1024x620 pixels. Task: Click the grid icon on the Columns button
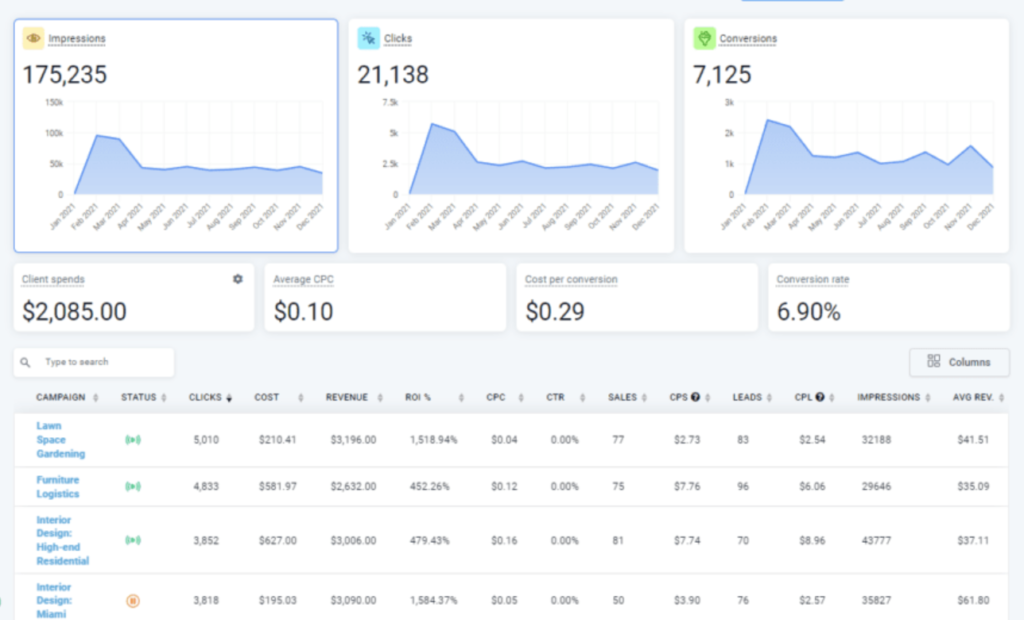coord(935,361)
